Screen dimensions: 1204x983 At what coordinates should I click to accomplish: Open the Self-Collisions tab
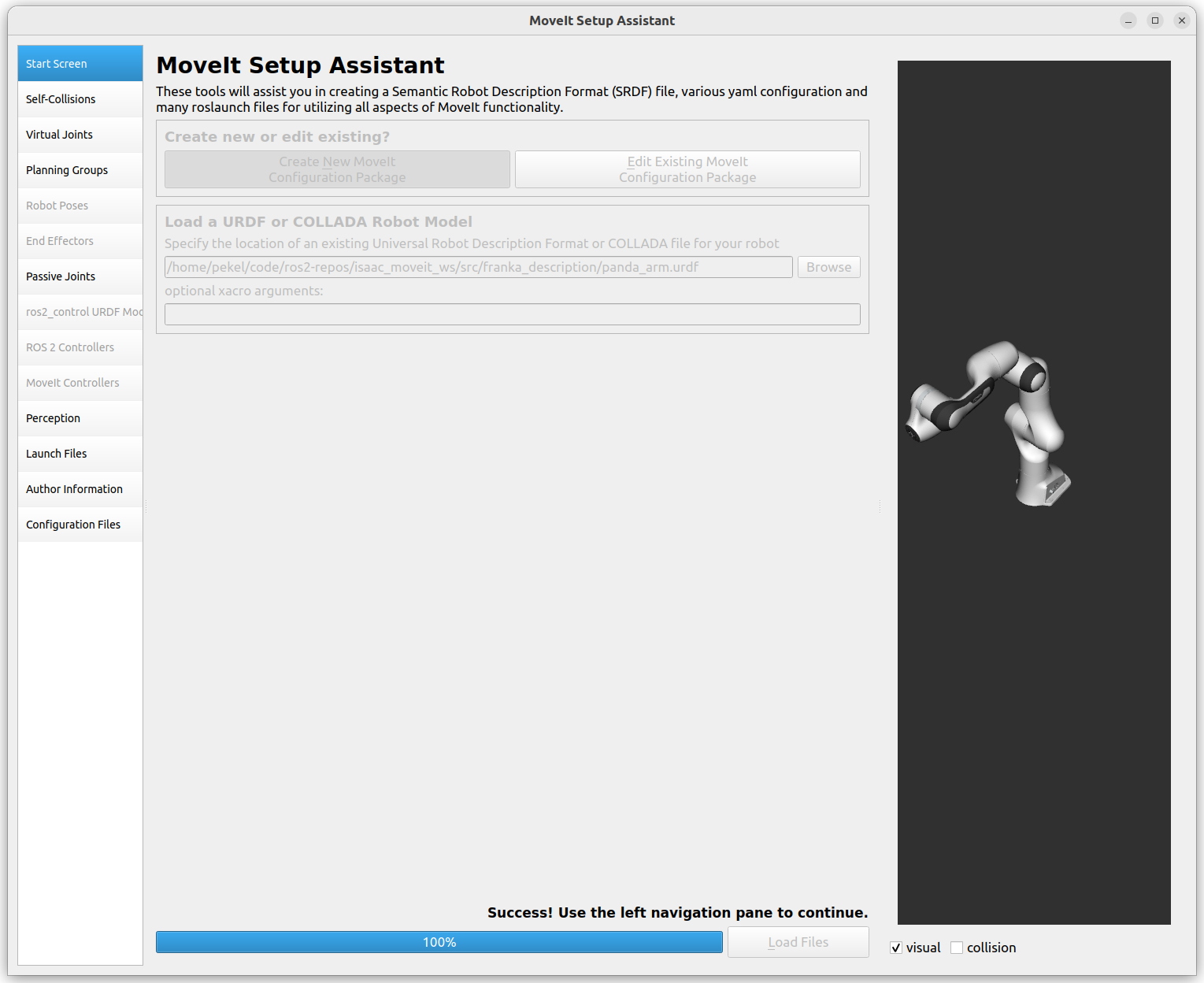click(x=80, y=99)
